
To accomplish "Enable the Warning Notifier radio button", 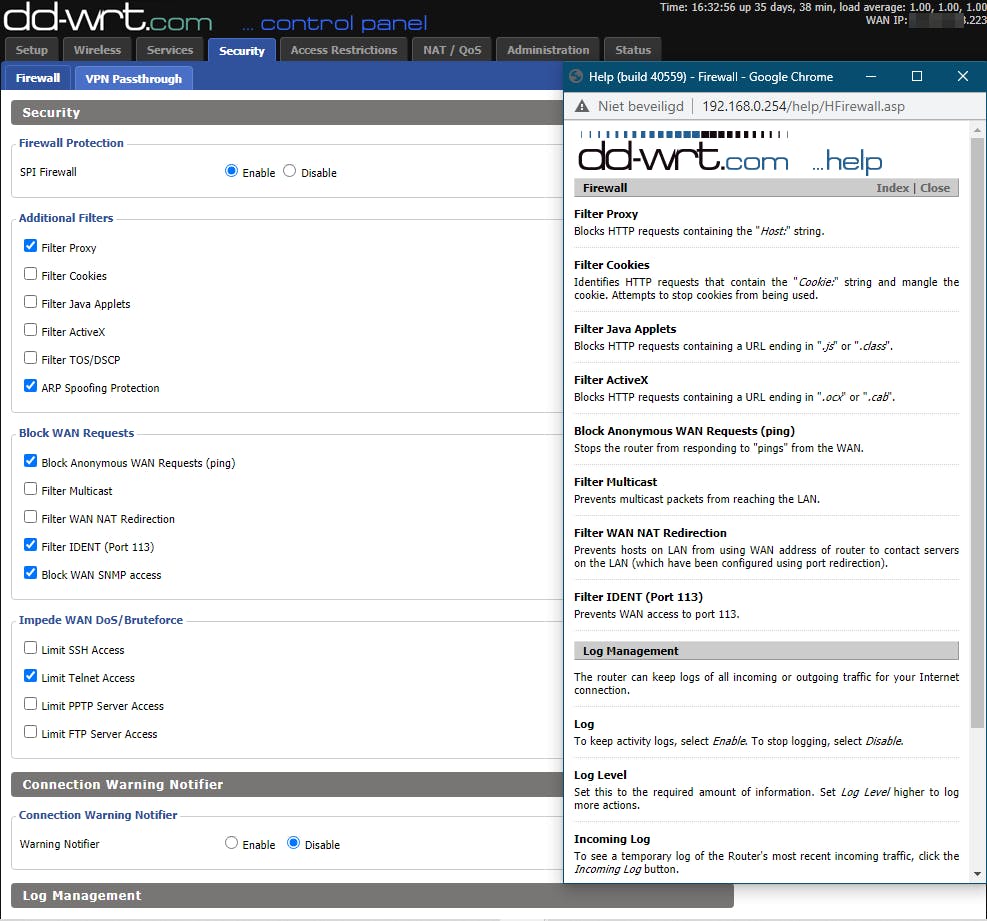I will [231, 843].
